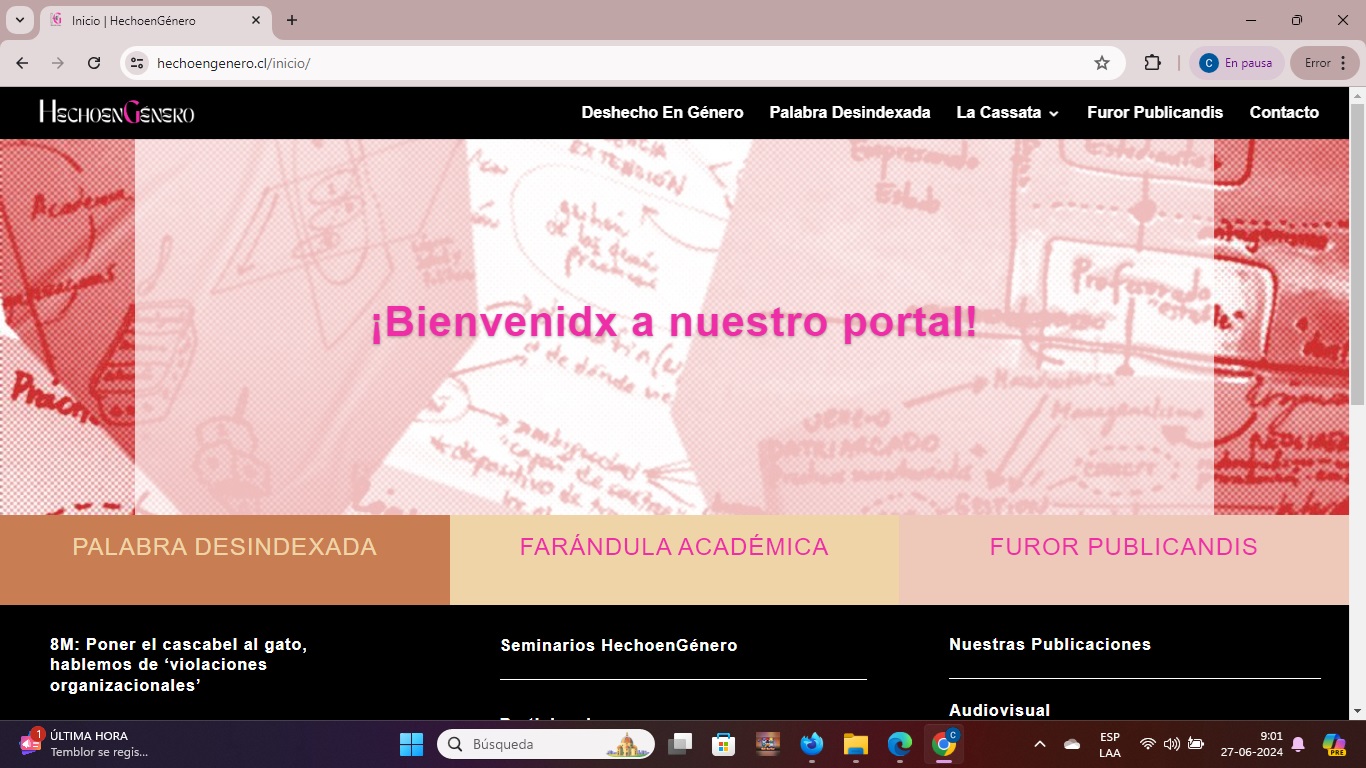Show hidden system tray icons chevron

pyautogui.click(x=1040, y=744)
